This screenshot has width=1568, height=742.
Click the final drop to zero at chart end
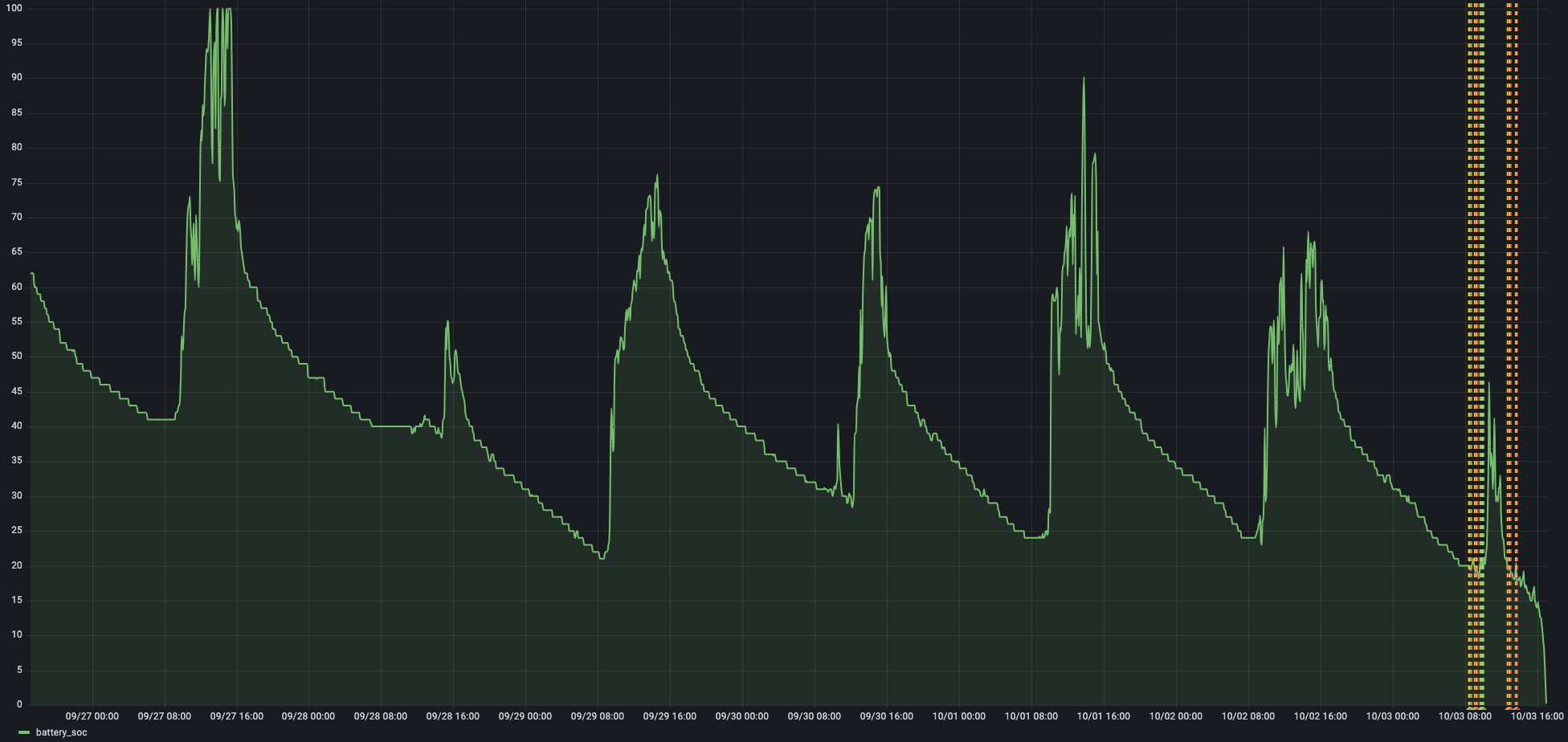[1546, 703]
